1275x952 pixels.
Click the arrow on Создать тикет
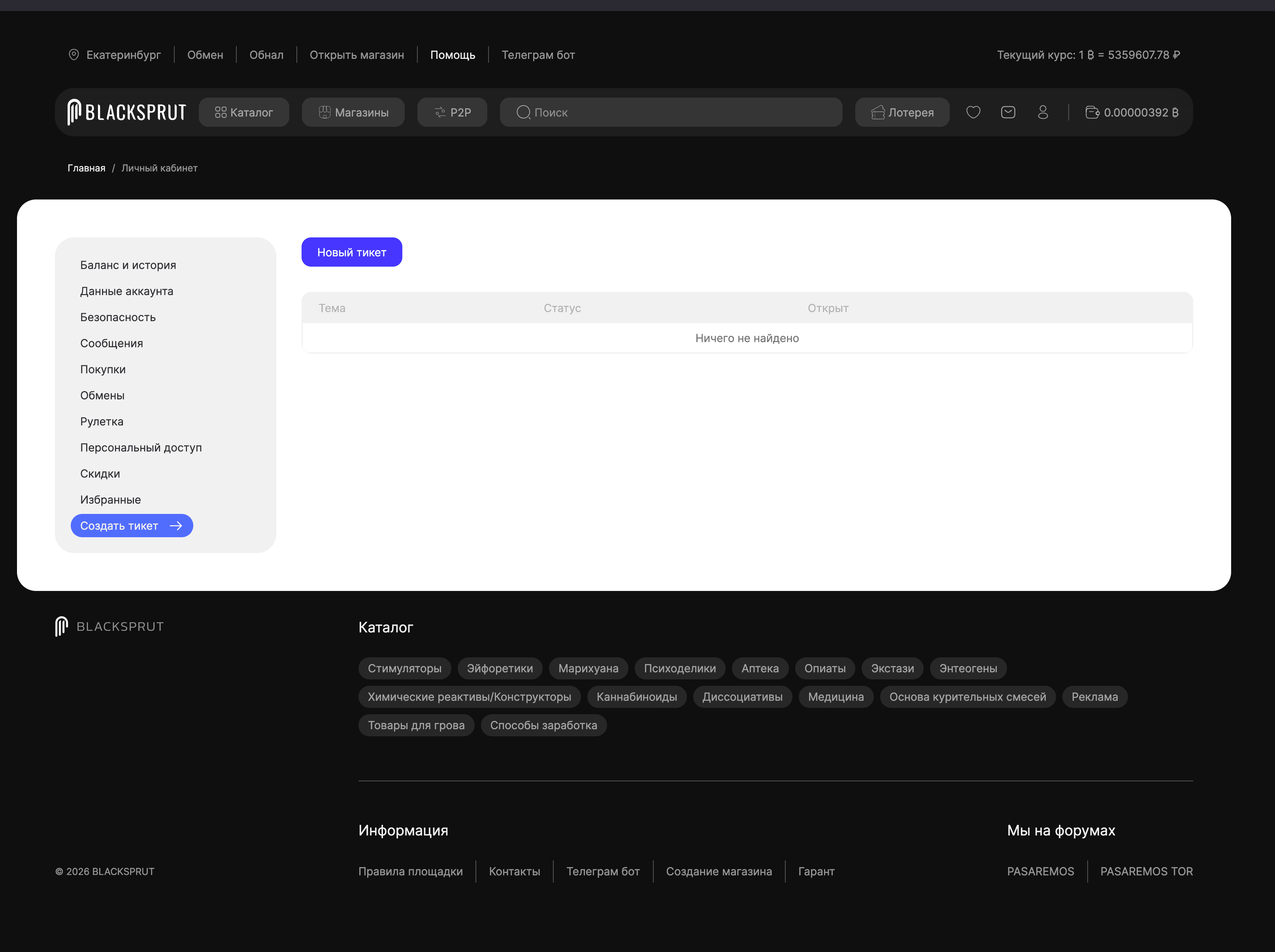[x=176, y=525]
